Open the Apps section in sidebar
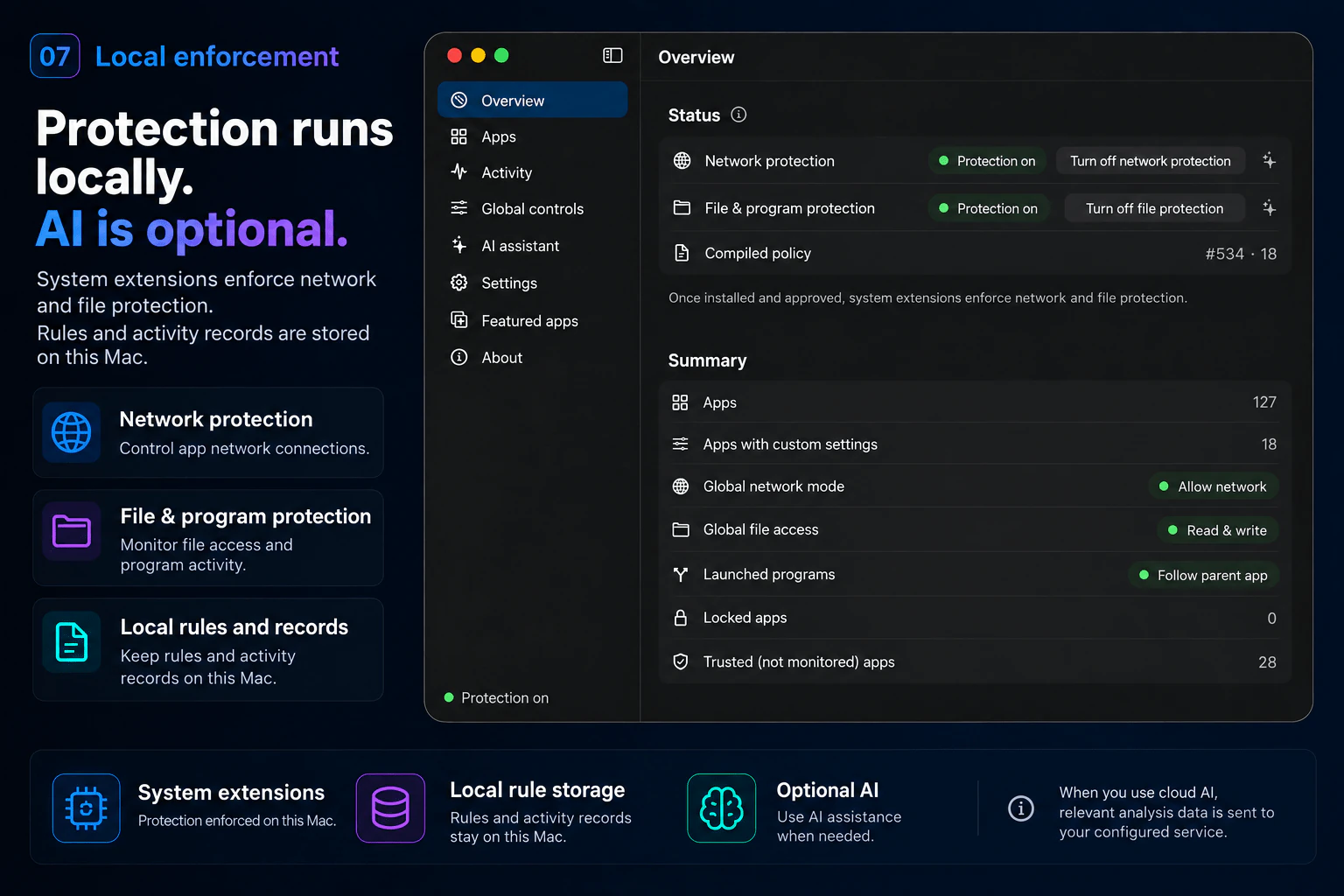1344x896 pixels. coord(532,136)
